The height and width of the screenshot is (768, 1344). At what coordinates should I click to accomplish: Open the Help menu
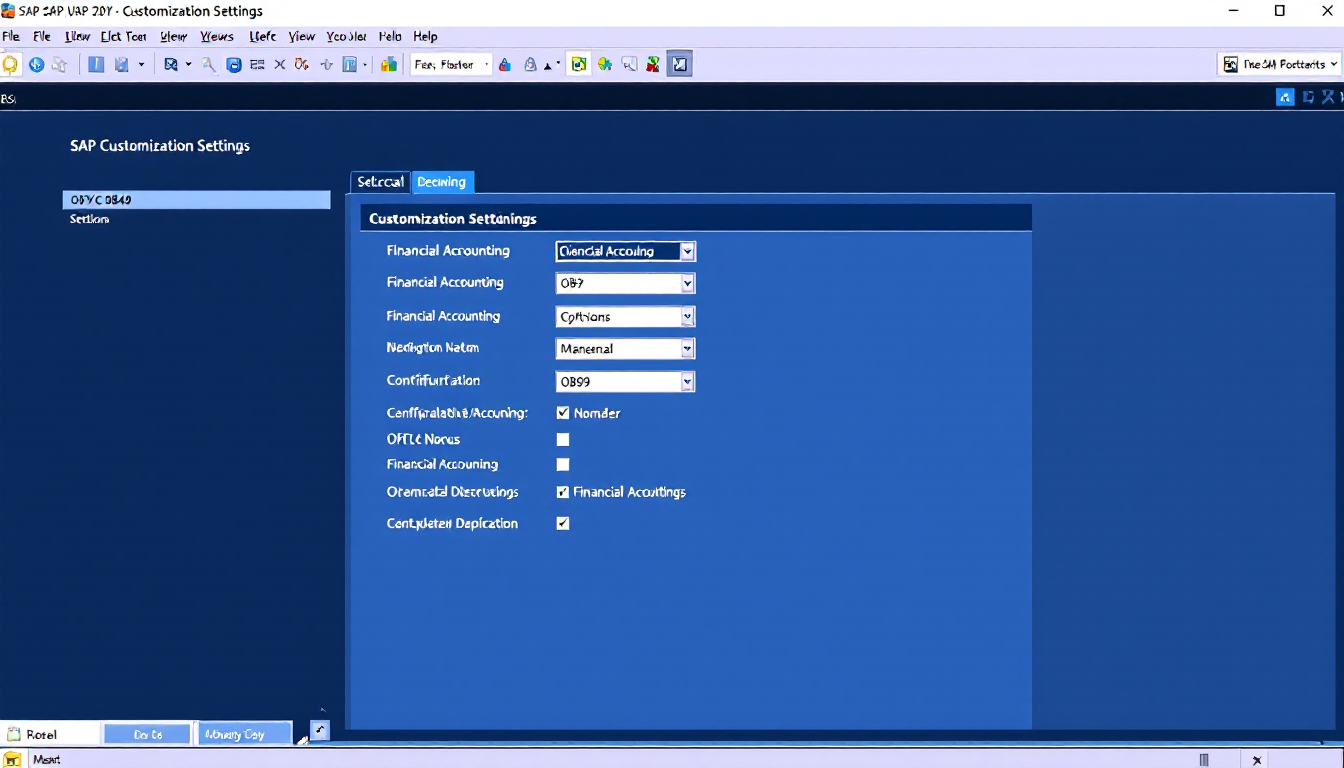tap(425, 36)
